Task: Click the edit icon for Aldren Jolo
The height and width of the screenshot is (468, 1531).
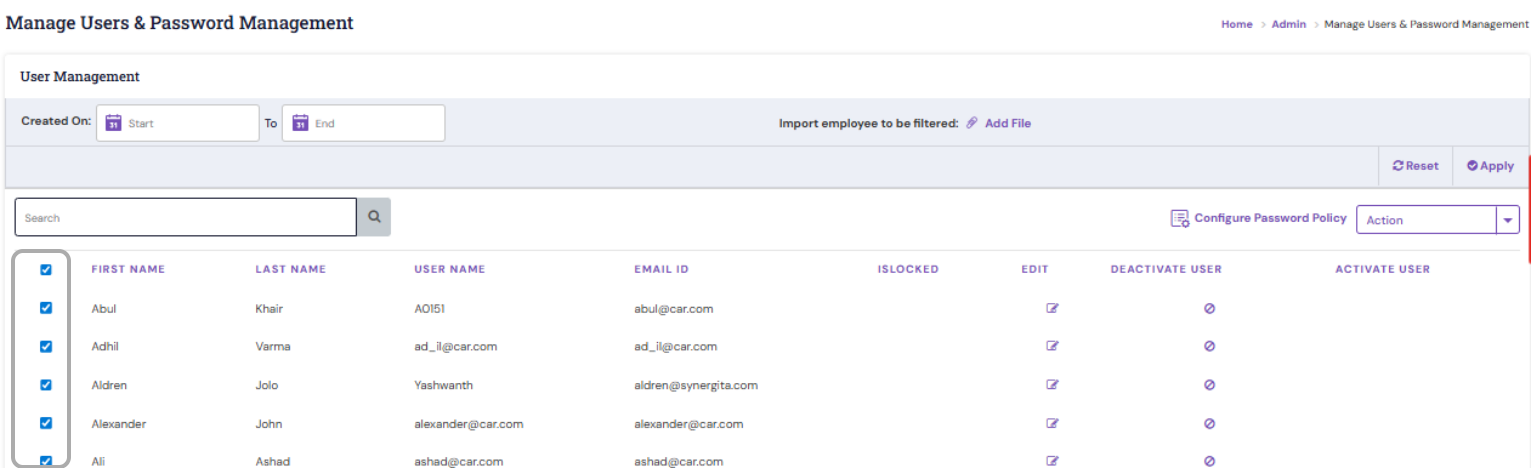Action: click(x=1052, y=384)
